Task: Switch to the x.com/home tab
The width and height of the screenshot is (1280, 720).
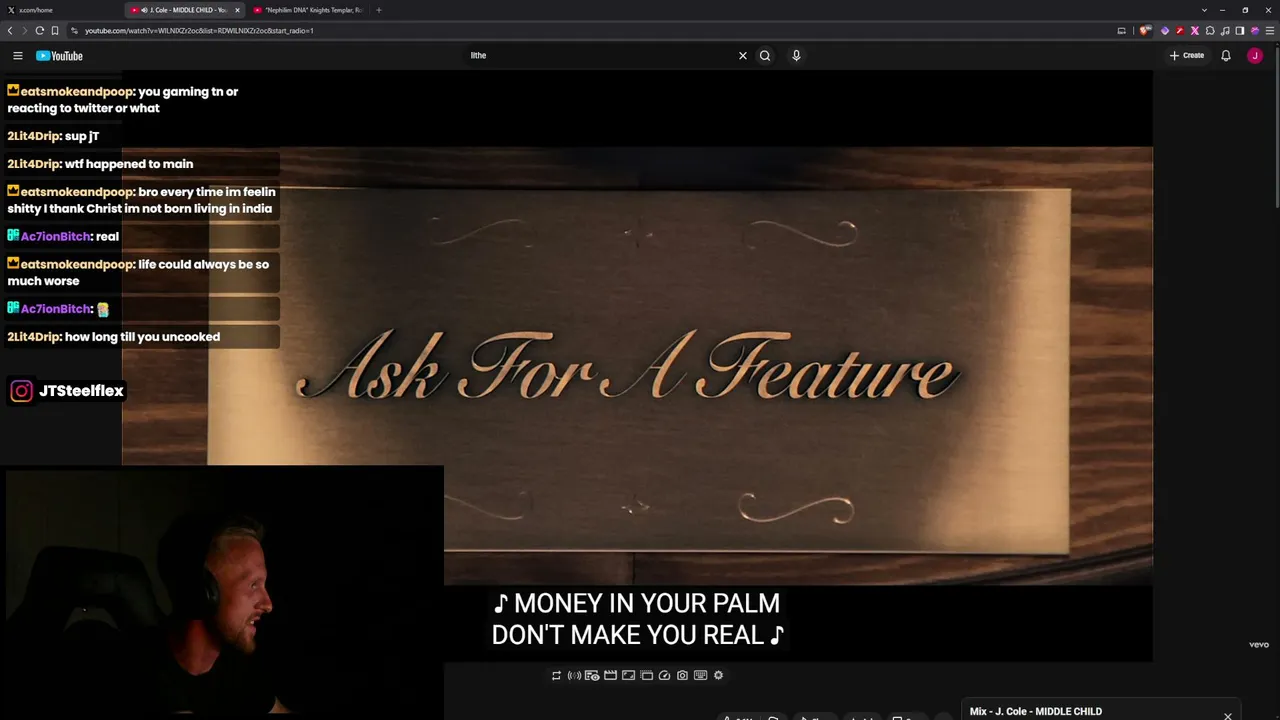Action: [60, 10]
